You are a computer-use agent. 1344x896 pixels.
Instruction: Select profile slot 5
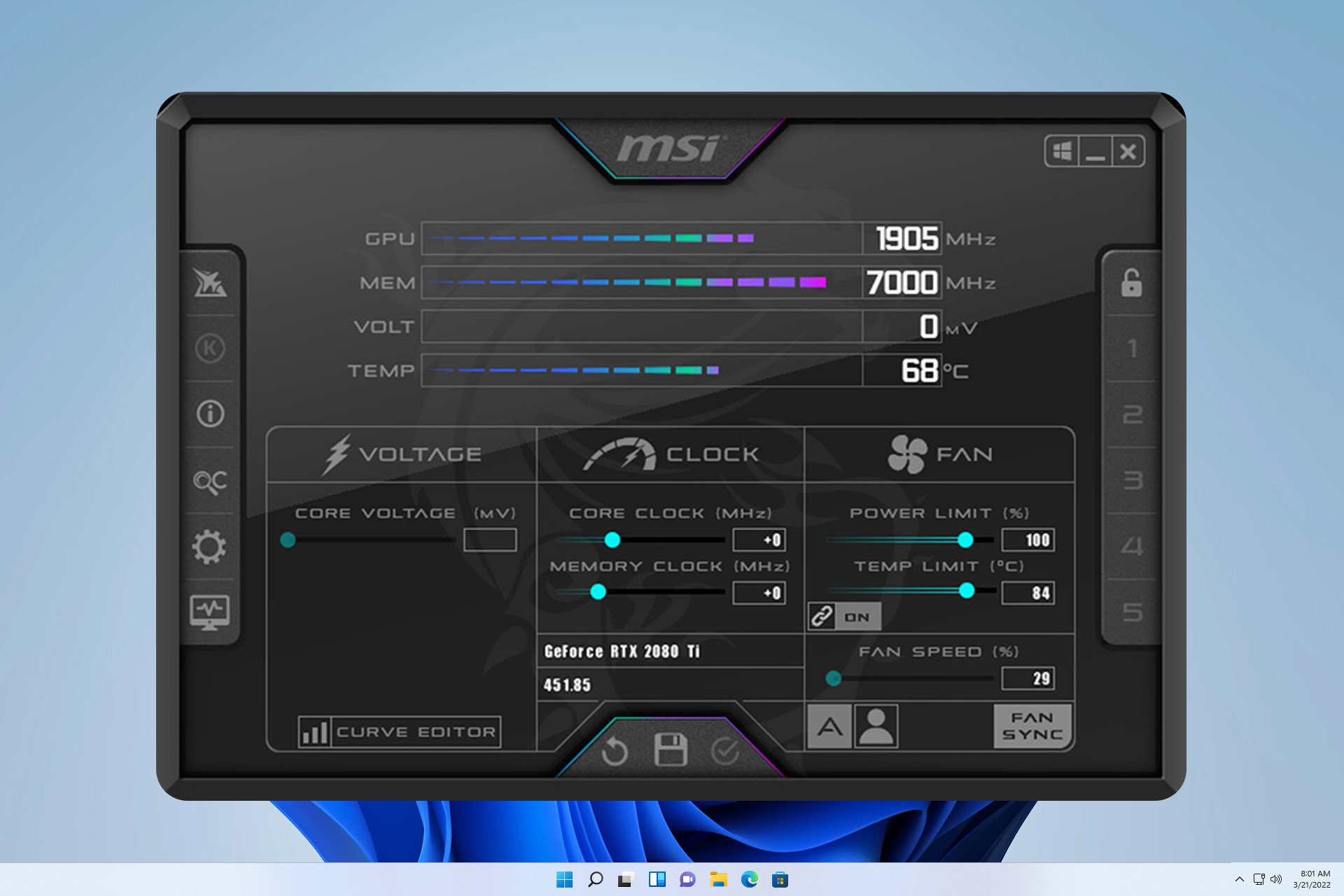tap(1132, 612)
